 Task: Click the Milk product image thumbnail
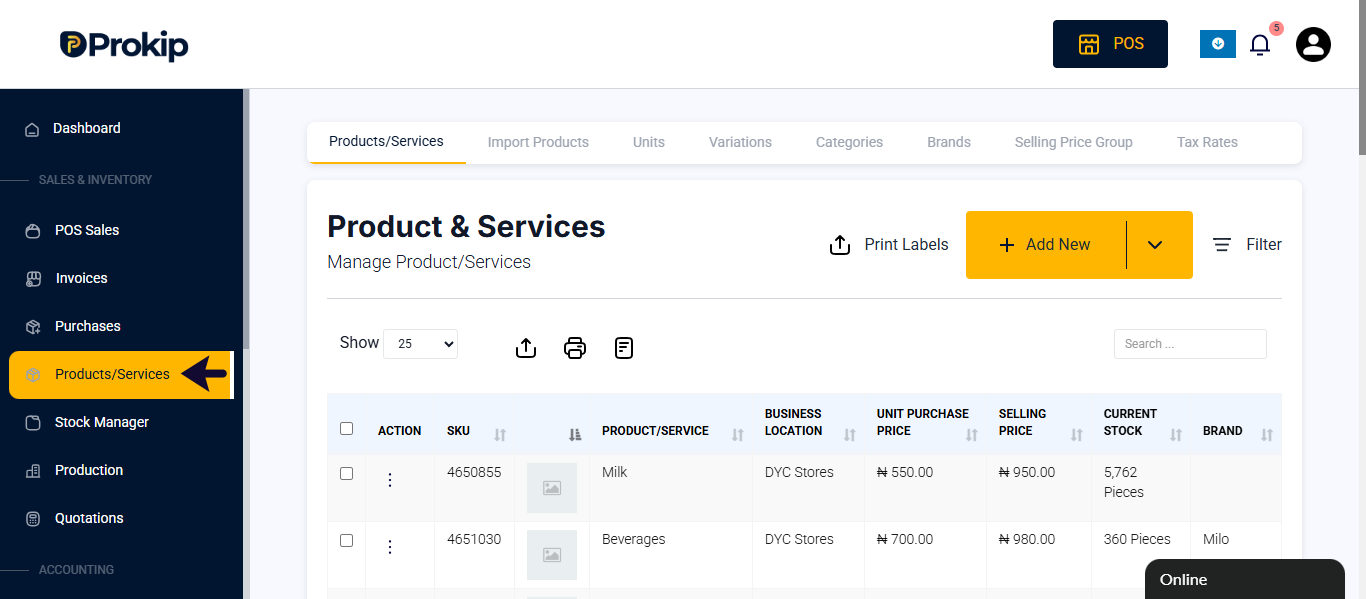coord(552,488)
